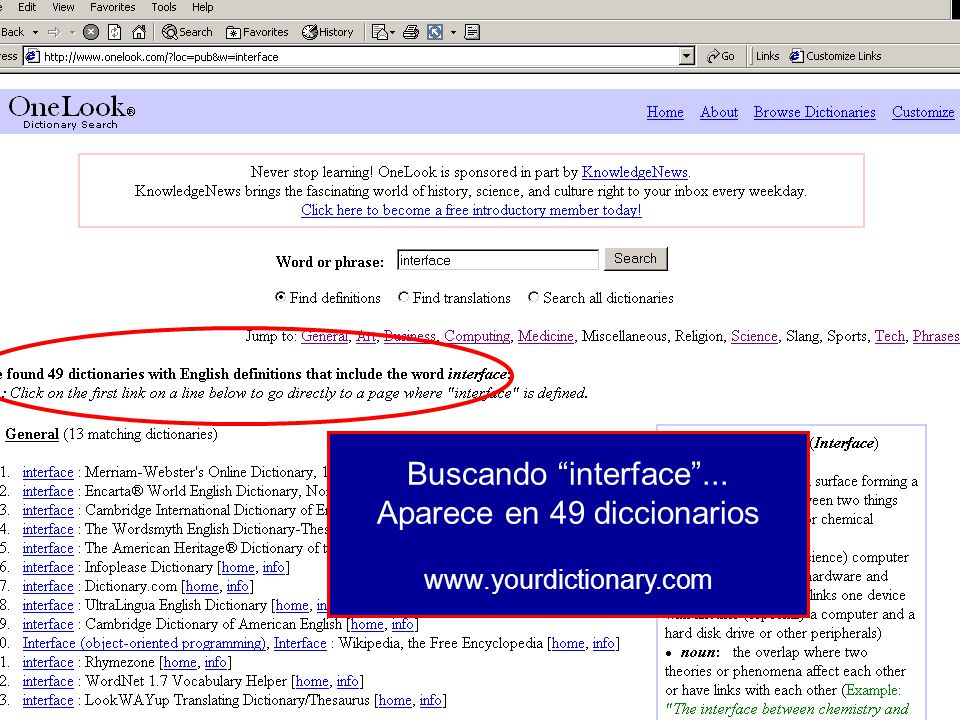960x720 pixels.
Task: Show the History pane from the toolbar
Action: 328,32
